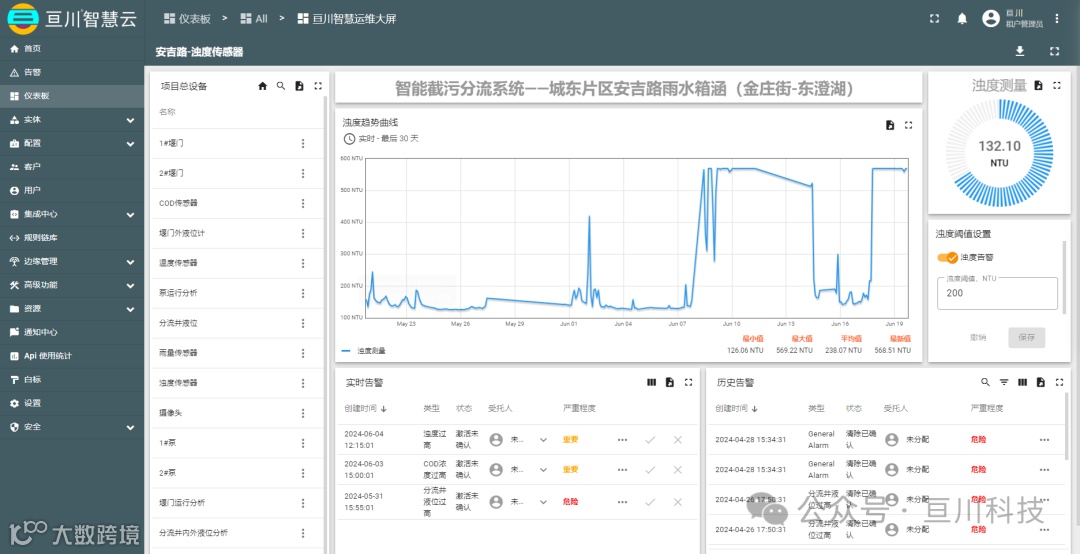Image resolution: width=1080 pixels, height=554 pixels.
Task: Open assignee dropdown for 2024-06-04 alarm
Action: click(543, 440)
